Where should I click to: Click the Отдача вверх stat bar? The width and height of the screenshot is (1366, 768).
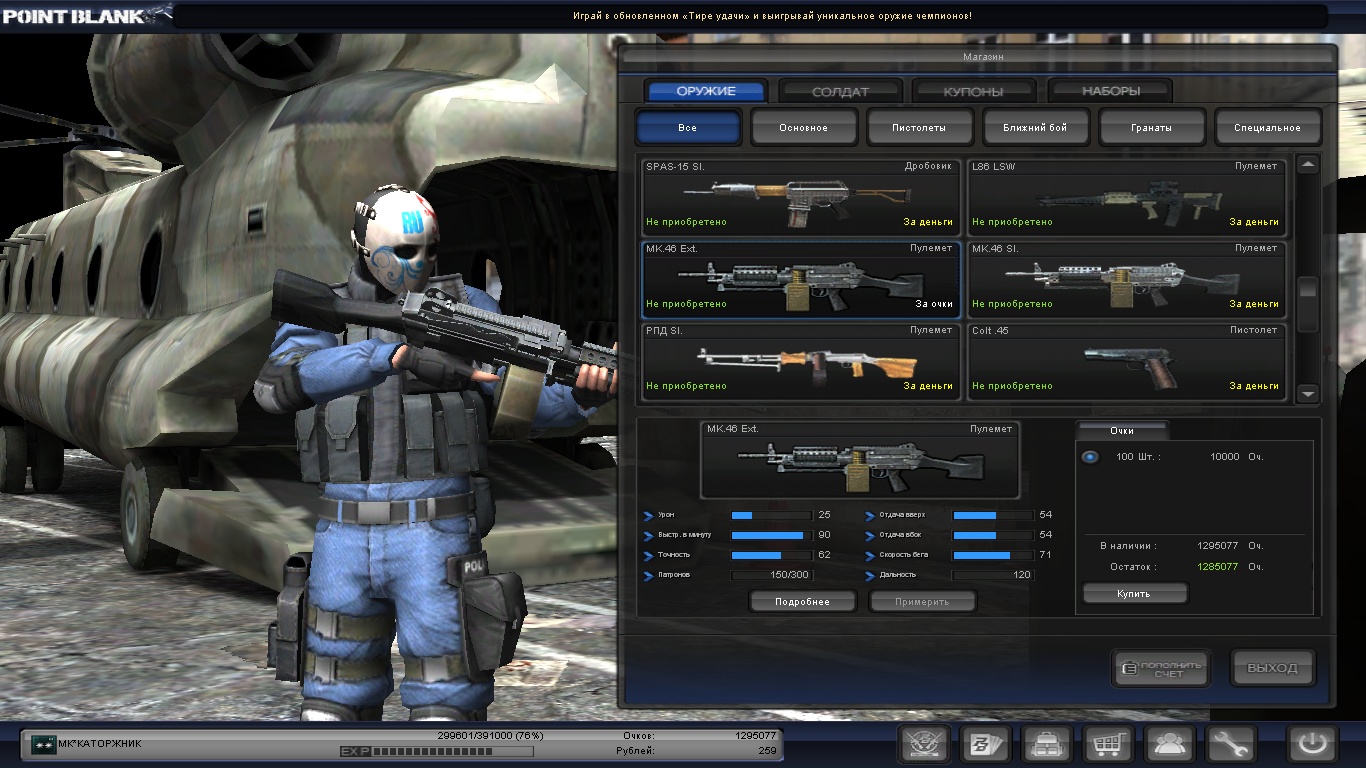coord(993,515)
